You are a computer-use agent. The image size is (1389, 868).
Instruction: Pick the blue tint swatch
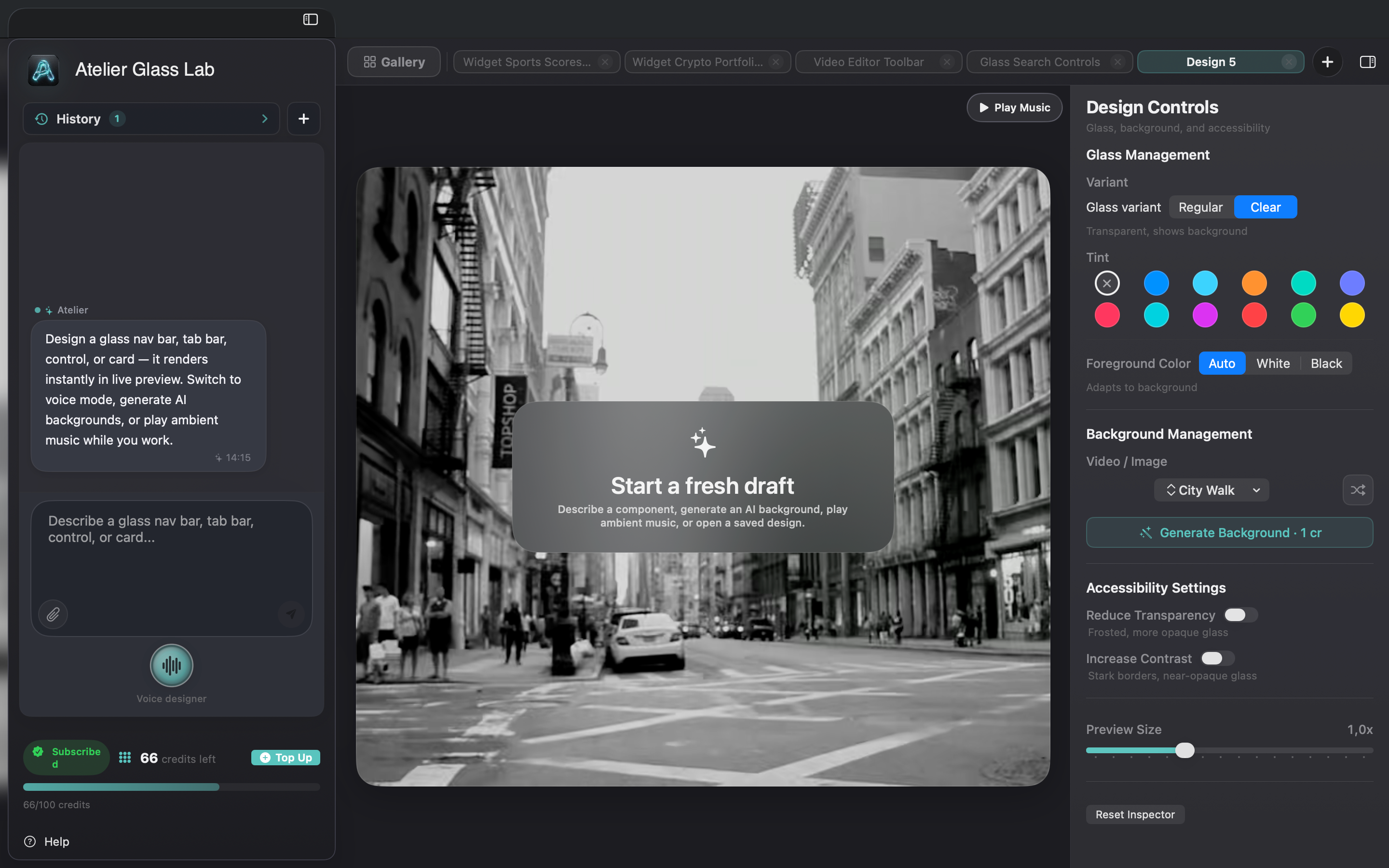coord(1156,283)
